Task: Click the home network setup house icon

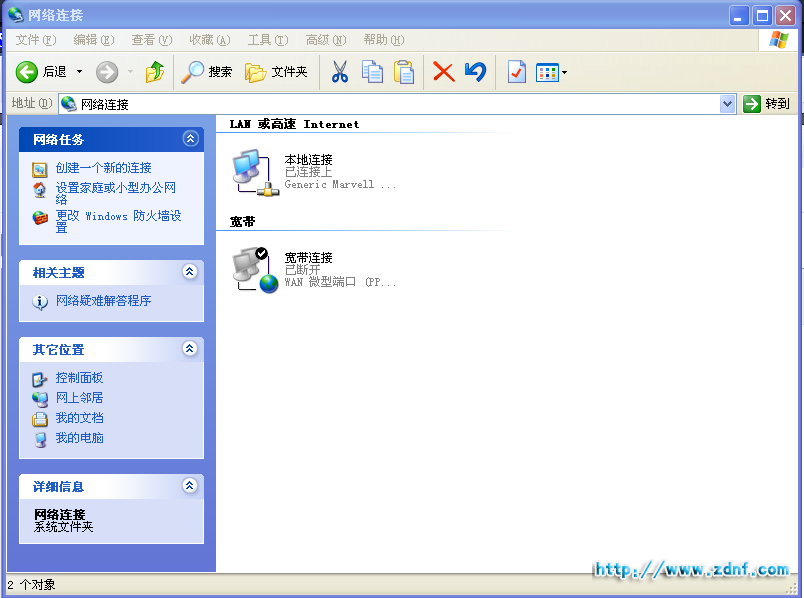Action: (39, 190)
